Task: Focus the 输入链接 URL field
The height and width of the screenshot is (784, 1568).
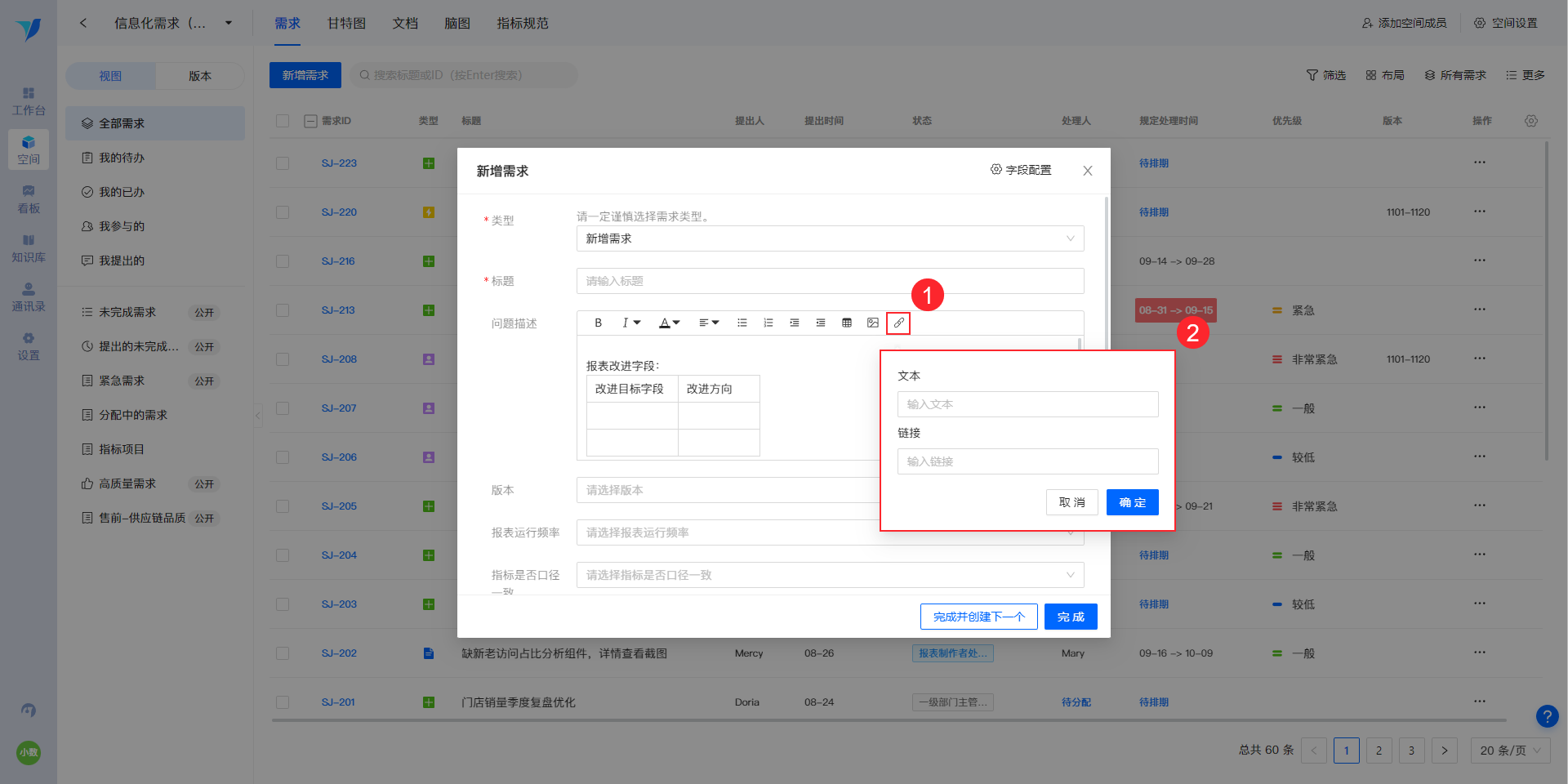Action: coord(1028,461)
